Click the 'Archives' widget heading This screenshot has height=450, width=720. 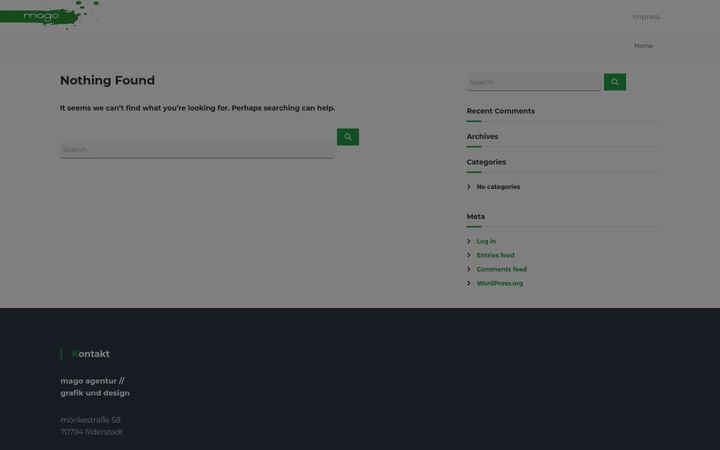point(482,136)
